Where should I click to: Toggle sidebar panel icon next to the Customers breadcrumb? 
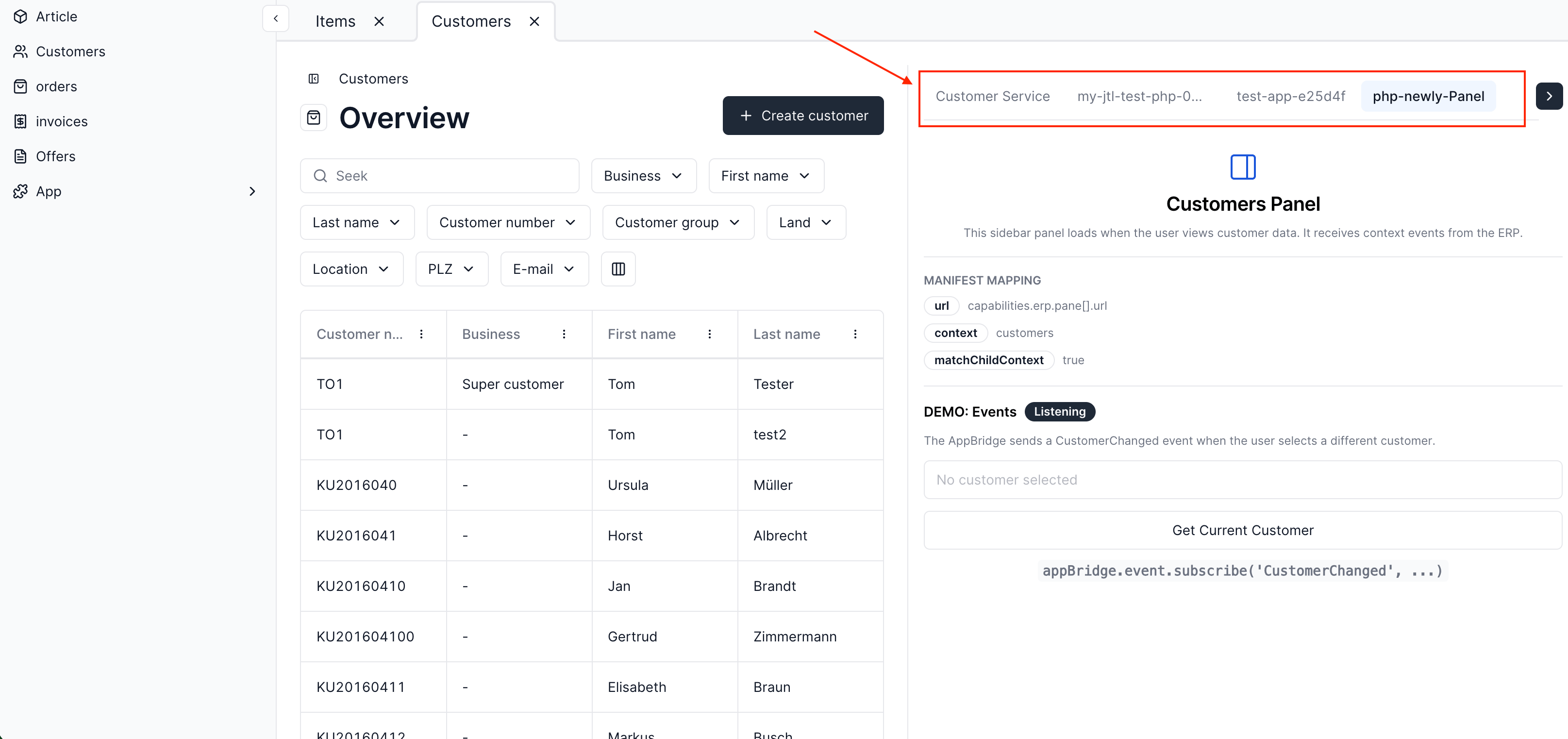[314, 79]
